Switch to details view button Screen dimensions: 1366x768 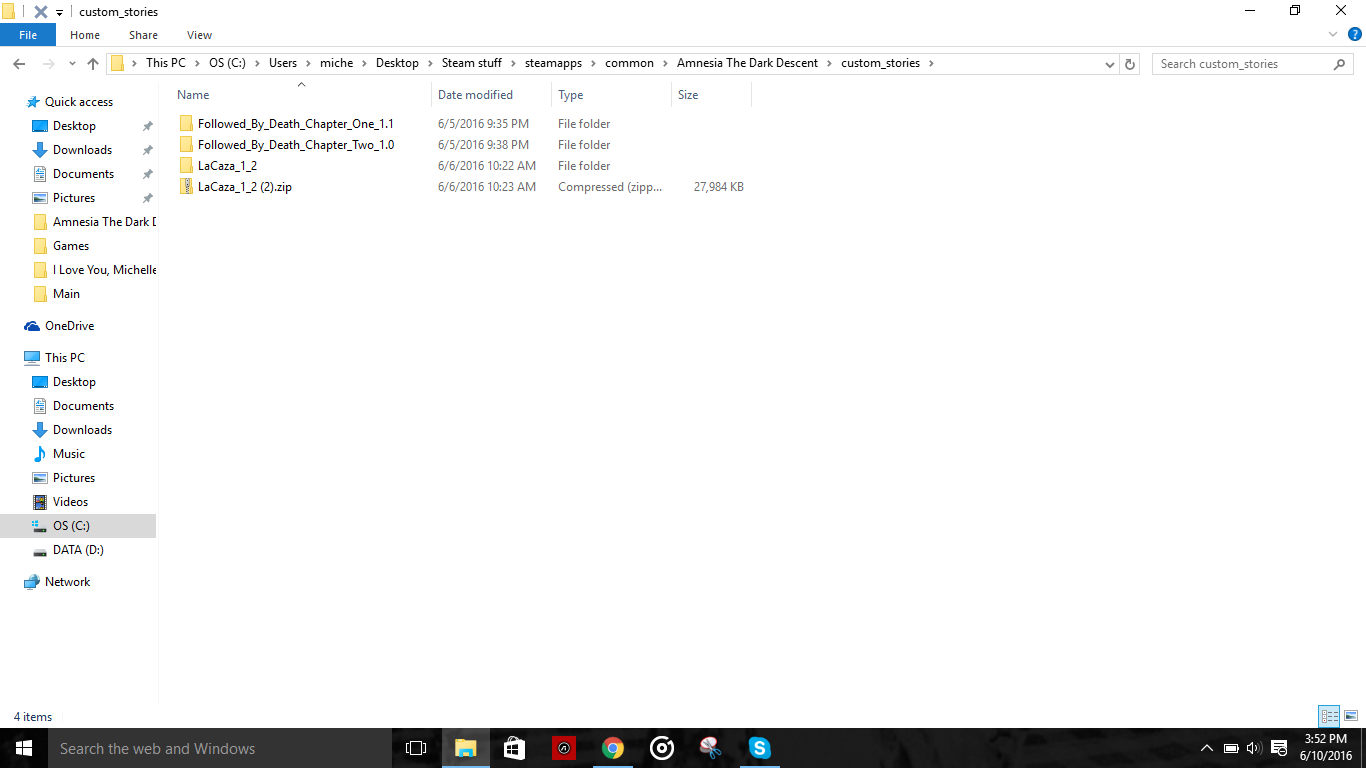pos(1329,716)
